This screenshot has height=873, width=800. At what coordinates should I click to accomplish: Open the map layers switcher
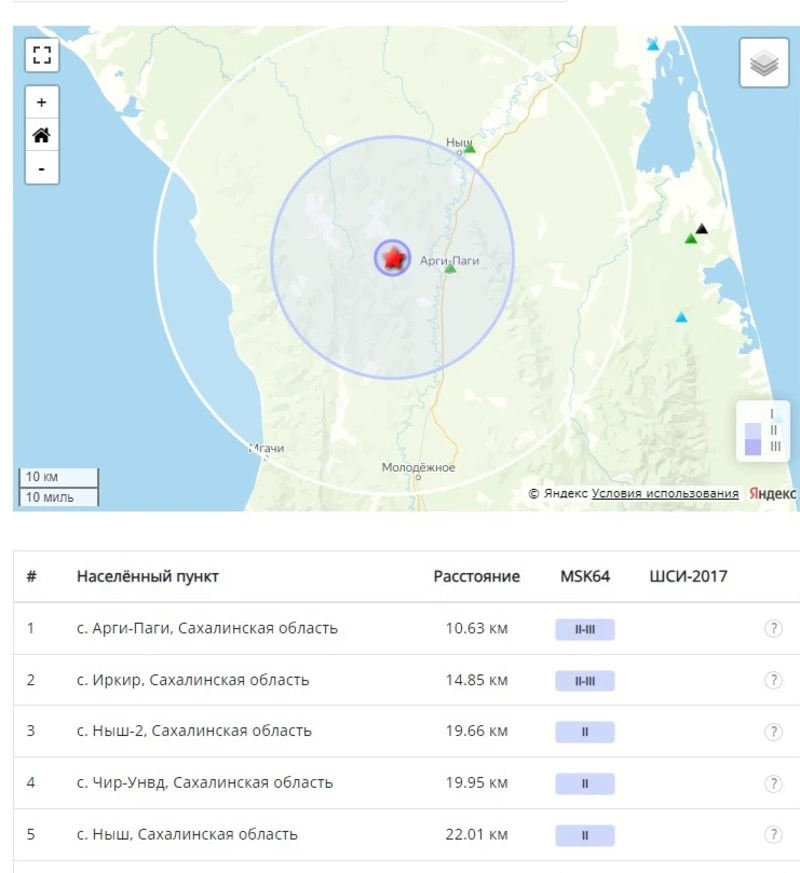click(763, 64)
